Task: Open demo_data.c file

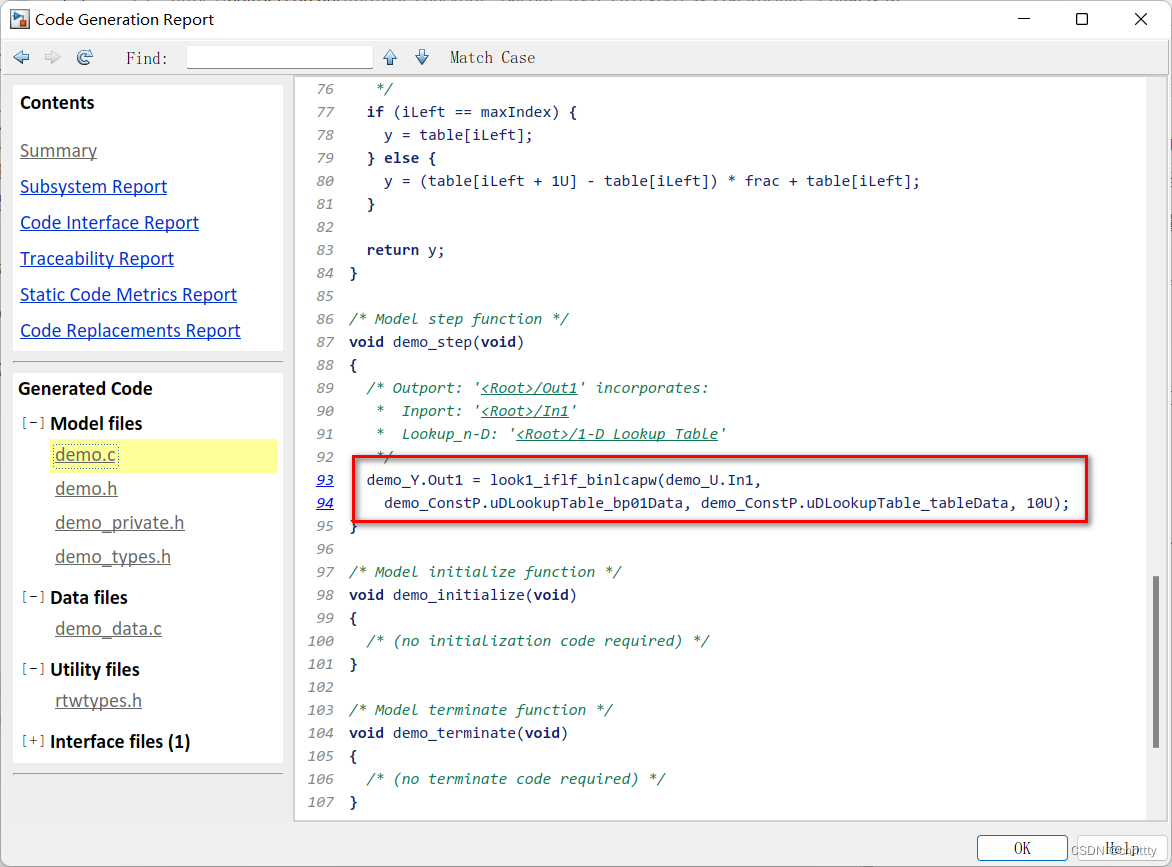Action: tap(108, 629)
